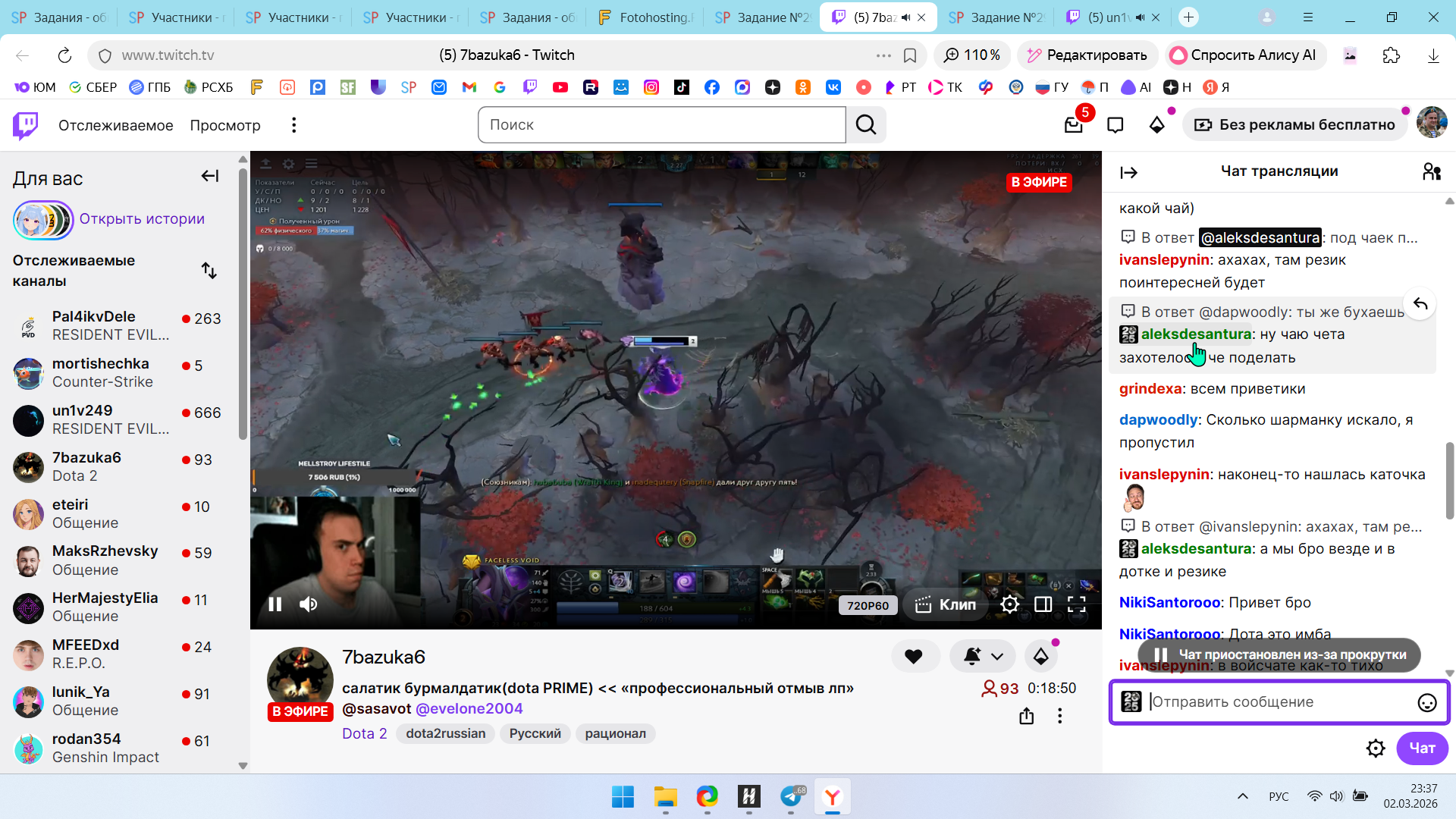Click the Клип clip creation button
The image size is (1456, 819).
point(946,604)
